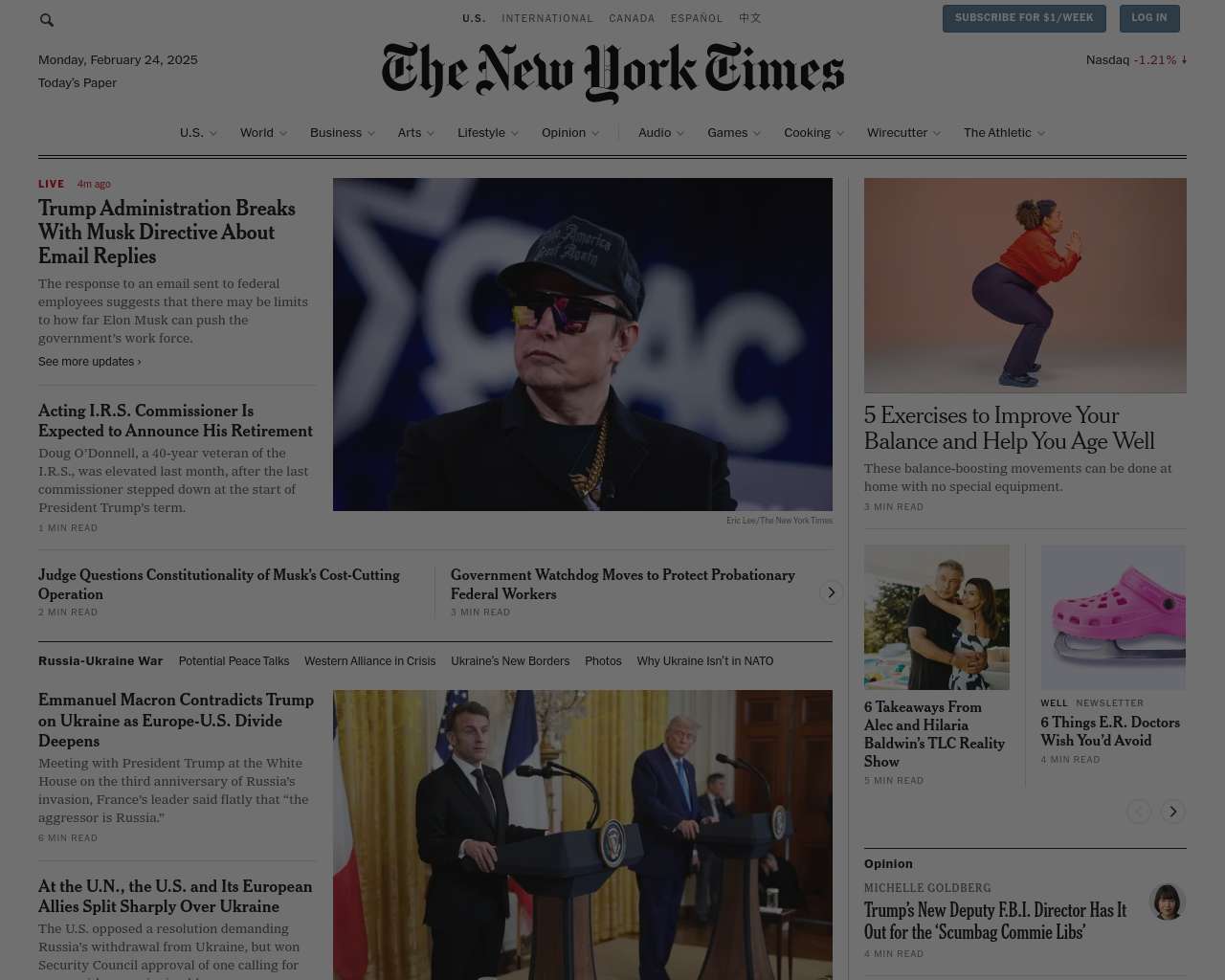Open the pink Crocs shoe thumbnail
This screenshot has width=1225, height=980.
[x=1113, y=617]
